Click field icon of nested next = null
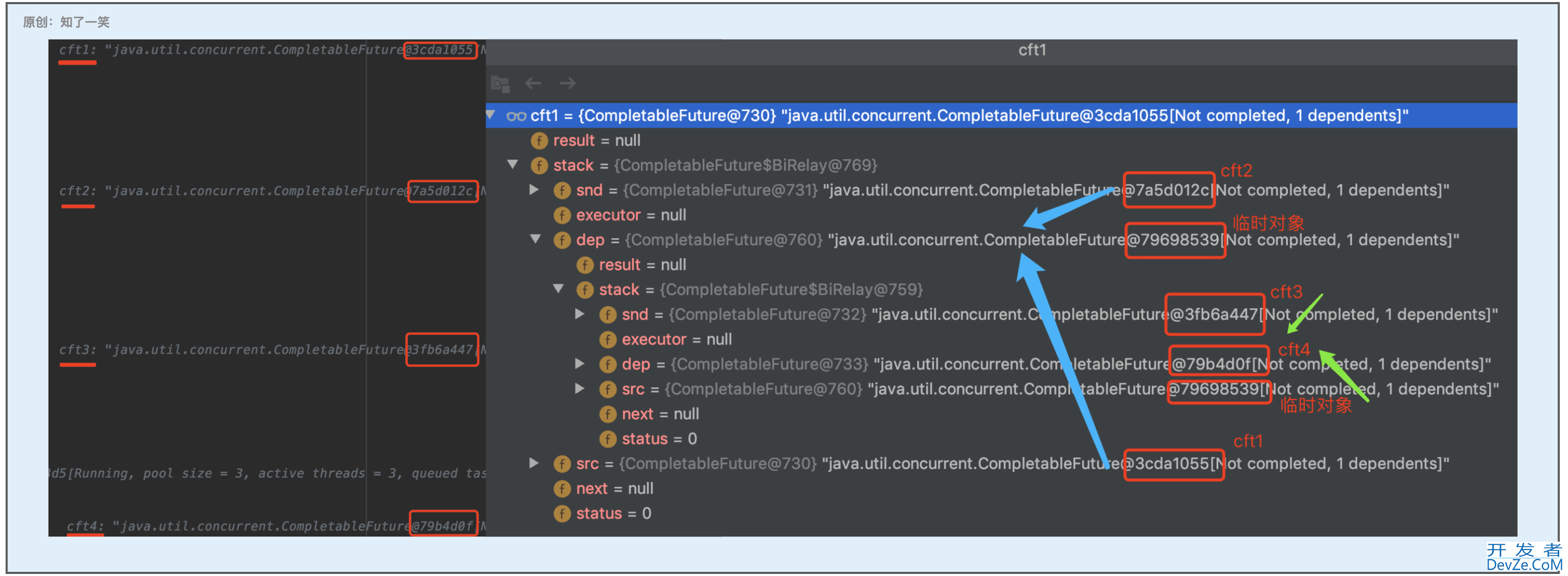 (607, 414)
